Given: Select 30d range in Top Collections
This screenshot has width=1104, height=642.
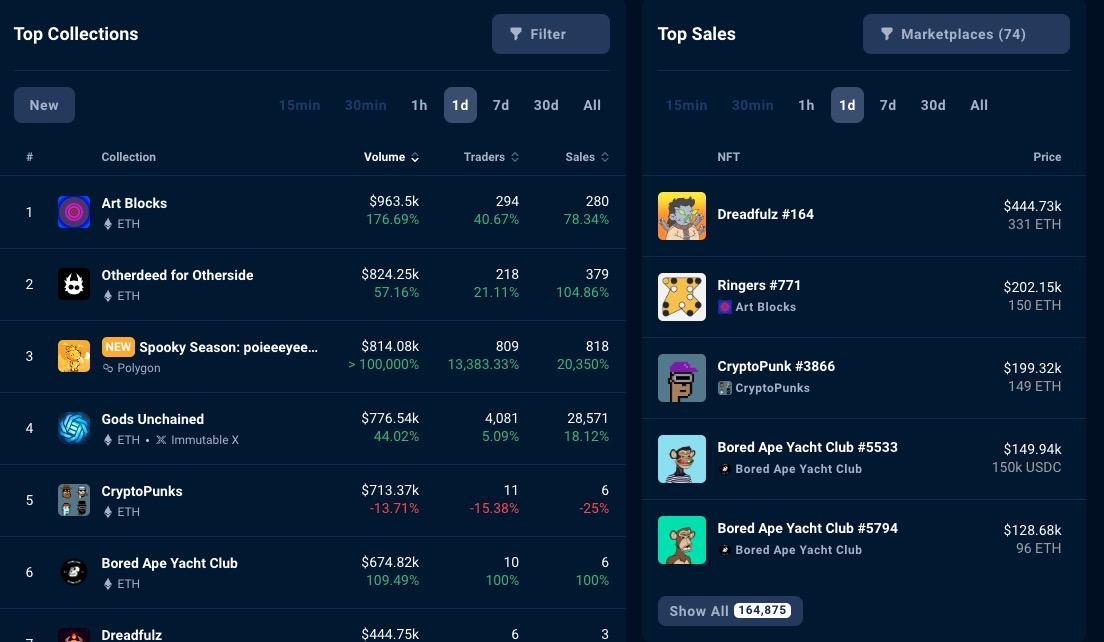Looking at the screenshot, I should click(546, 105).
